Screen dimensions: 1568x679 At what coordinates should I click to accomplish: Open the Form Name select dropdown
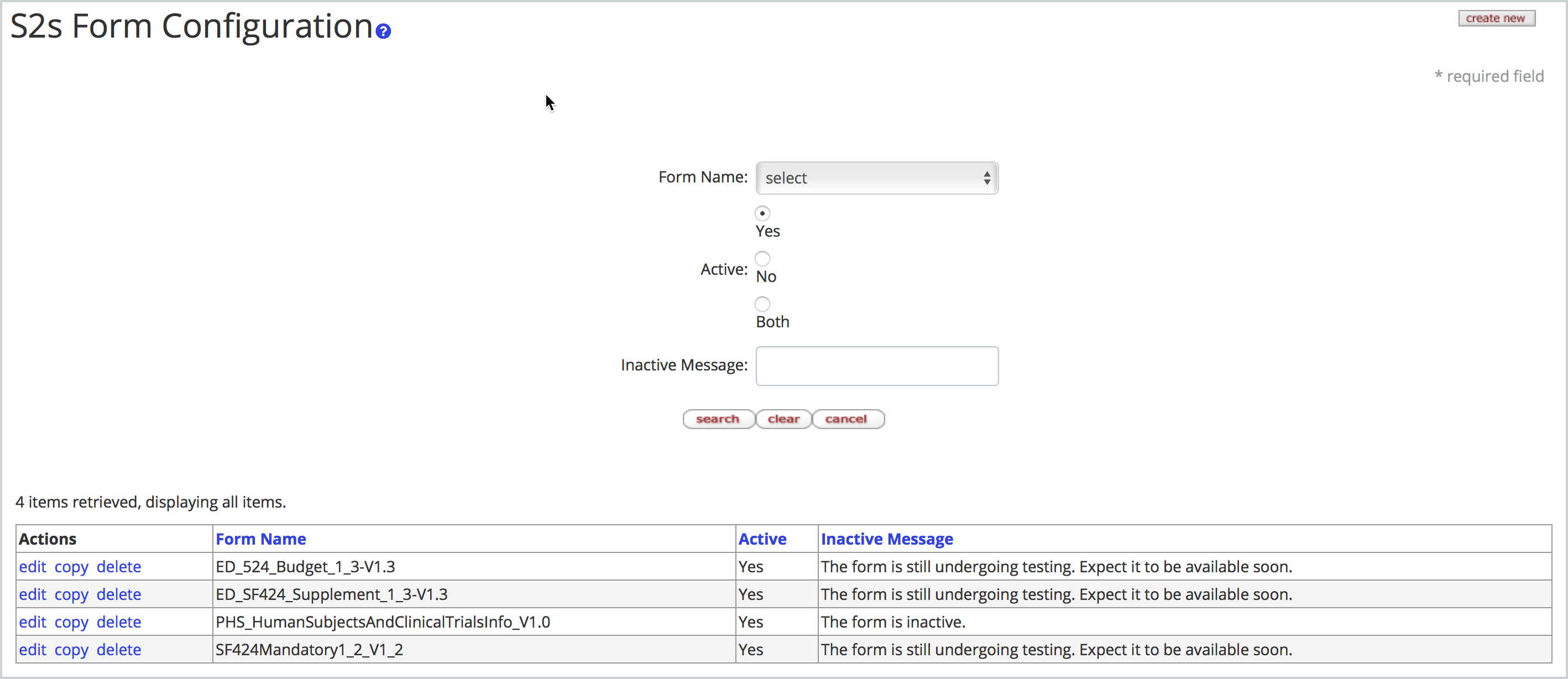tap(876, 178)
